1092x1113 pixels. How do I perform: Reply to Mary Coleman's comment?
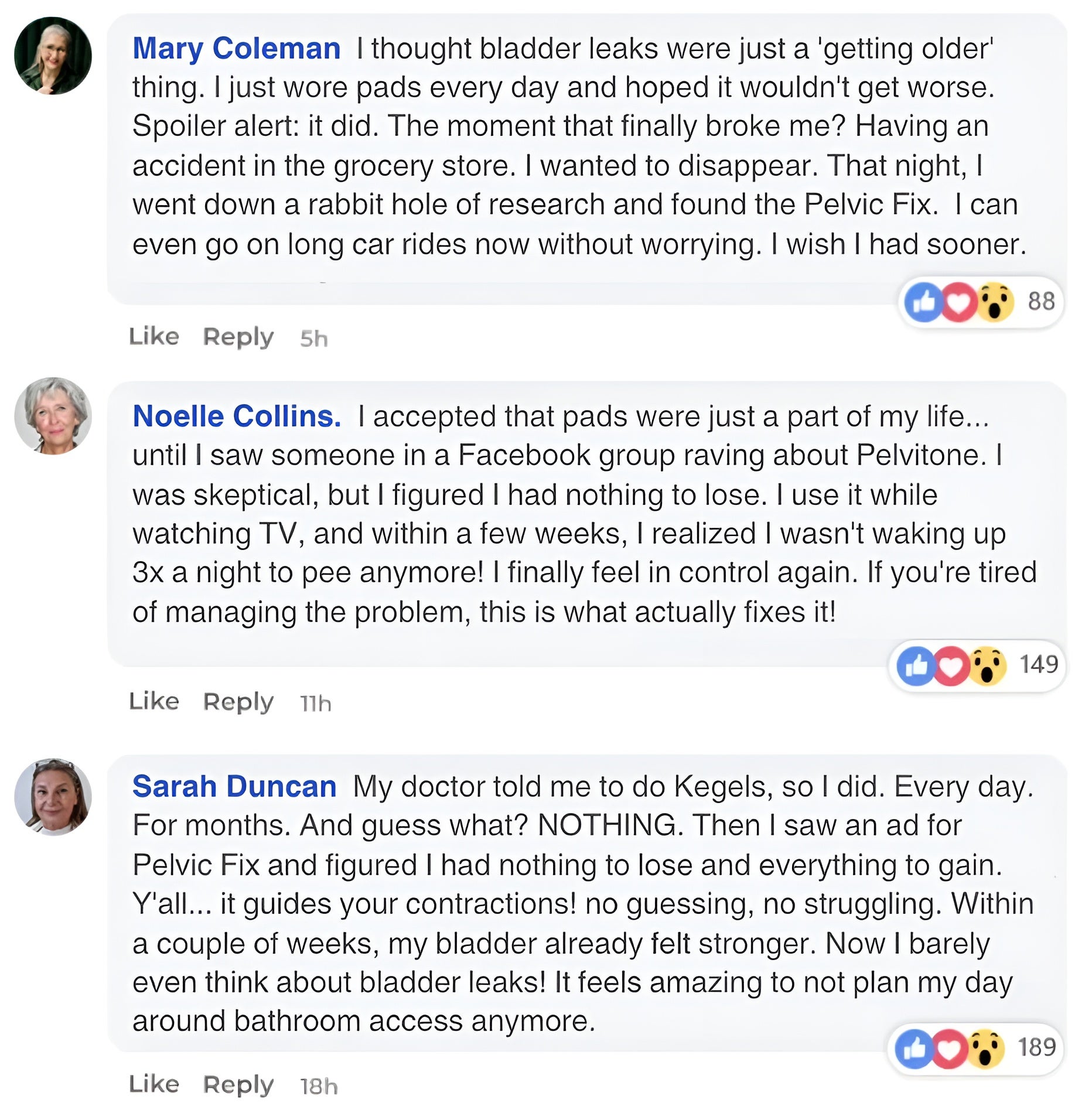[238, 337]
